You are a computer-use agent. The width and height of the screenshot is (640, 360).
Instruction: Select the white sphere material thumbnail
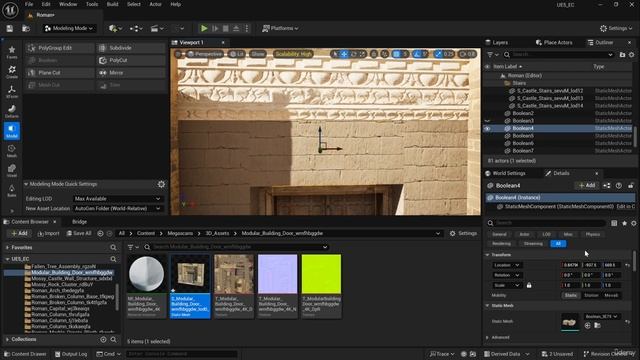point(147,274)
